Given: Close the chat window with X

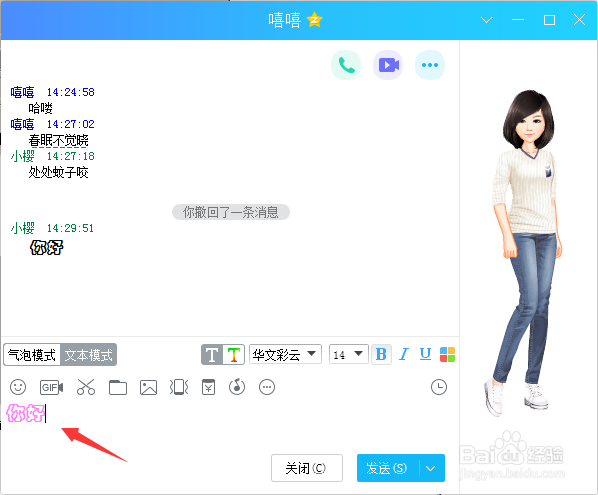Looking at the screenshot, I should click(579, 20).
